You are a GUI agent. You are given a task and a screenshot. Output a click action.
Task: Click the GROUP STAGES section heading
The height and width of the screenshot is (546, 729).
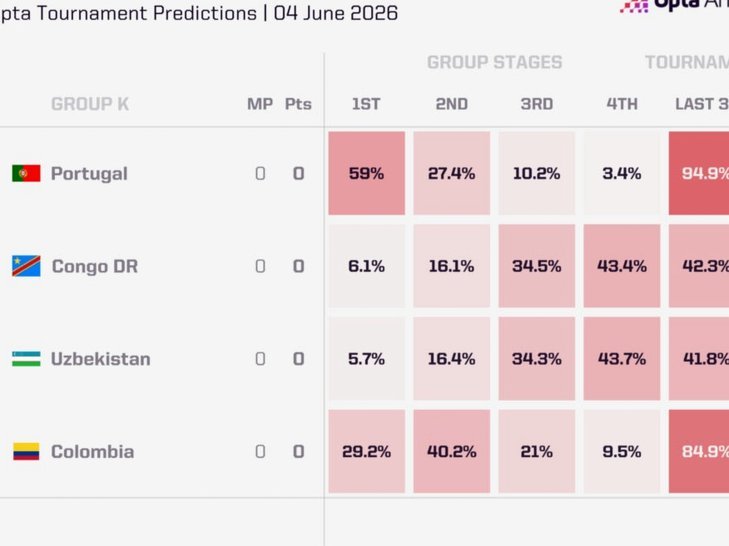[x=495, y=62]
